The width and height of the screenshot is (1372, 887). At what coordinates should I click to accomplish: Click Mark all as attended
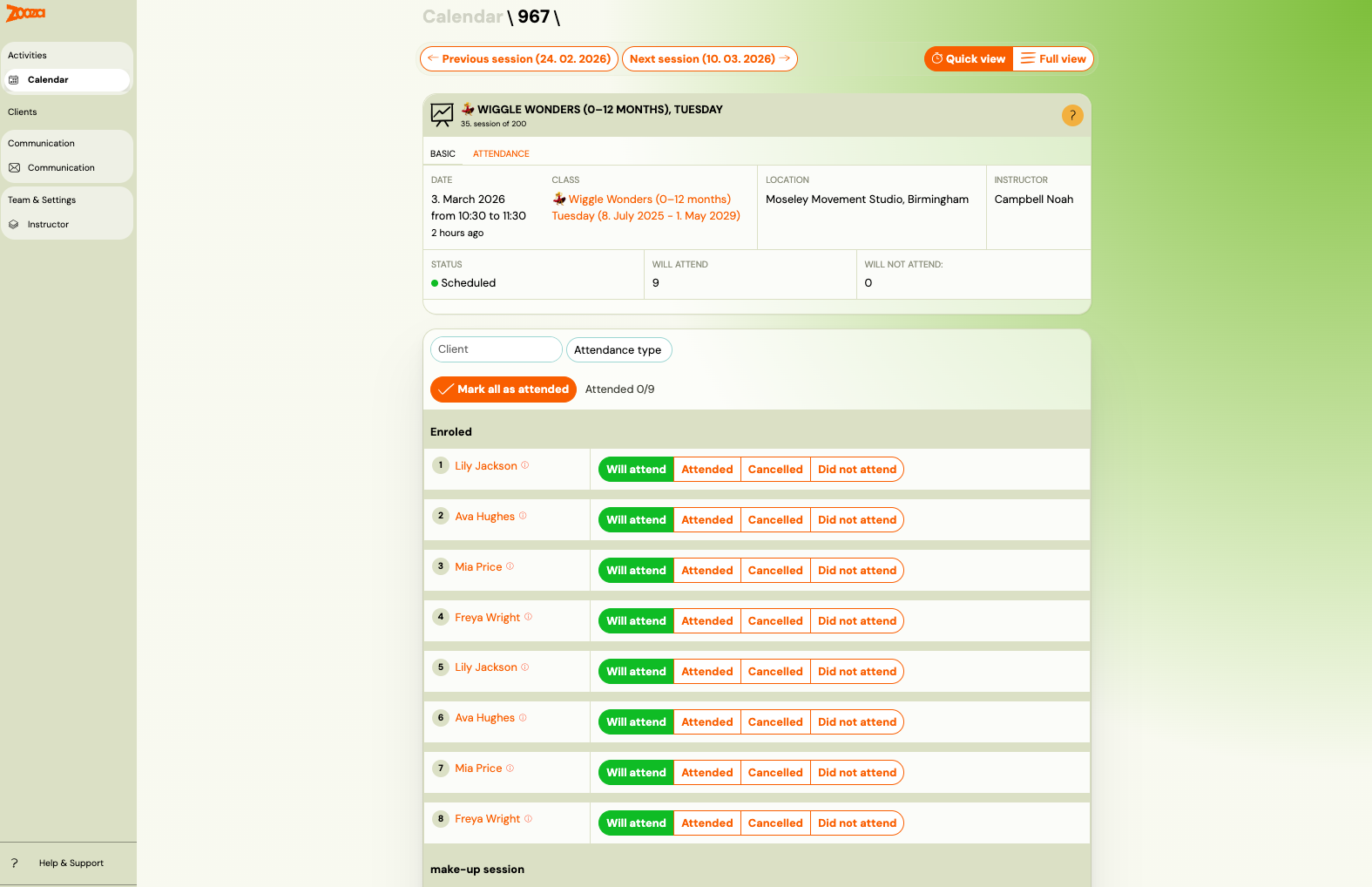[x=504, y=389]
